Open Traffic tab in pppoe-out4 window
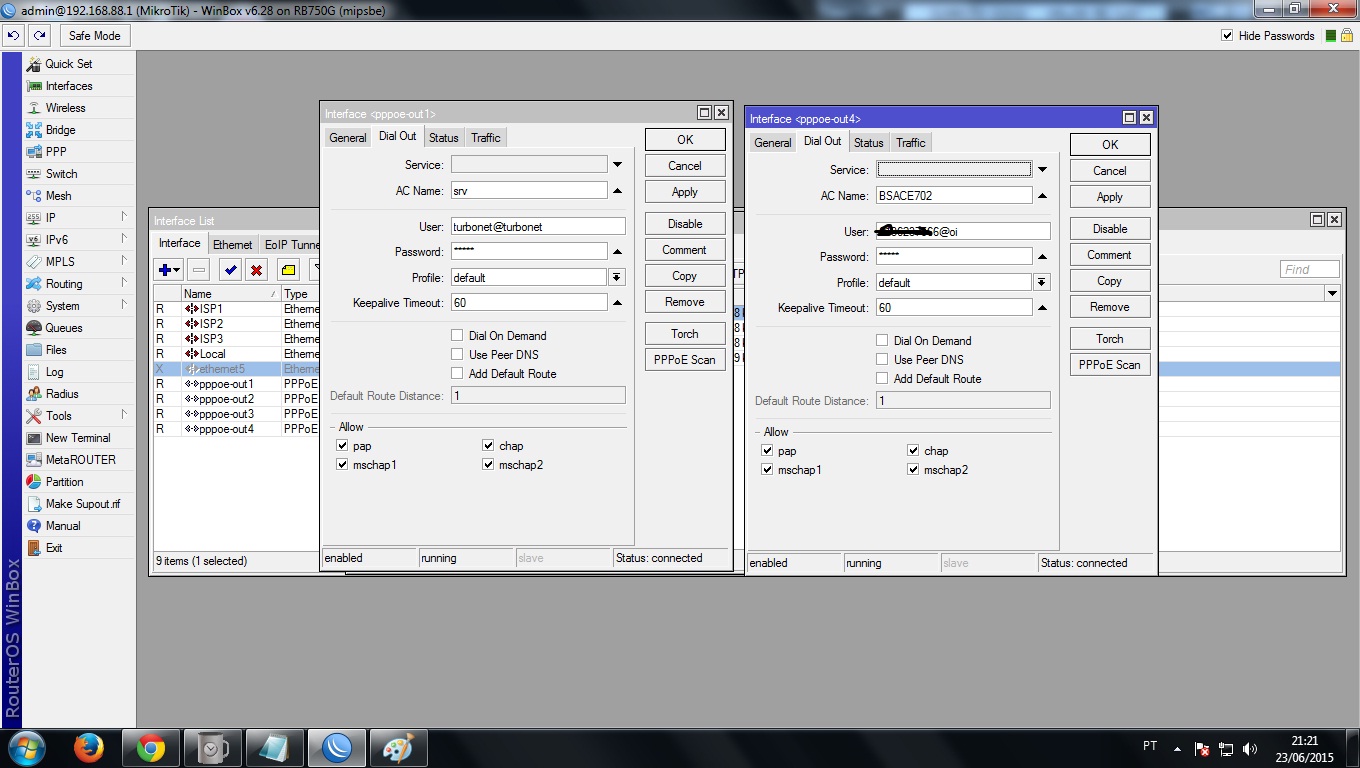 point(910,143)
